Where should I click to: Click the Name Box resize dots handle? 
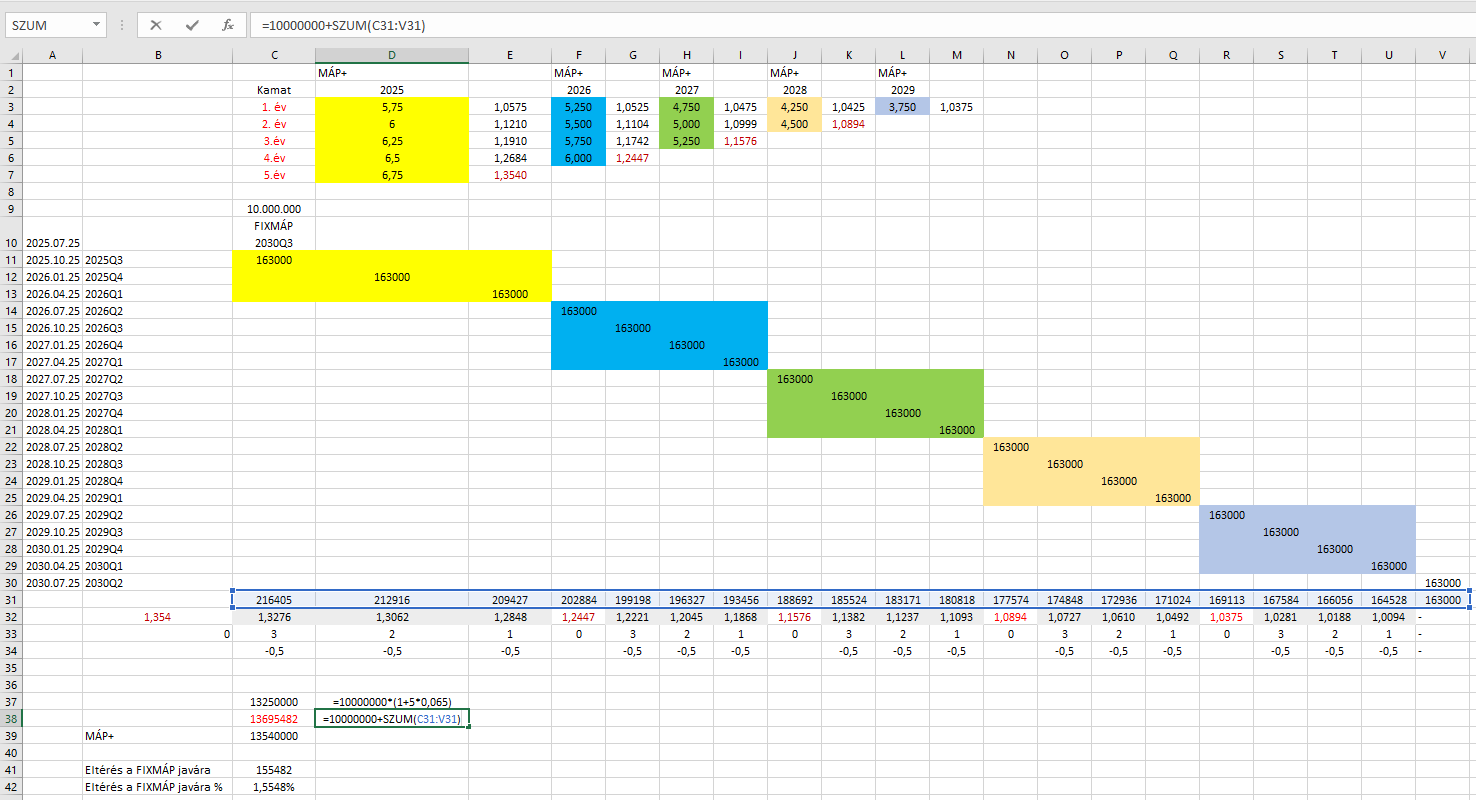[121, 25]
